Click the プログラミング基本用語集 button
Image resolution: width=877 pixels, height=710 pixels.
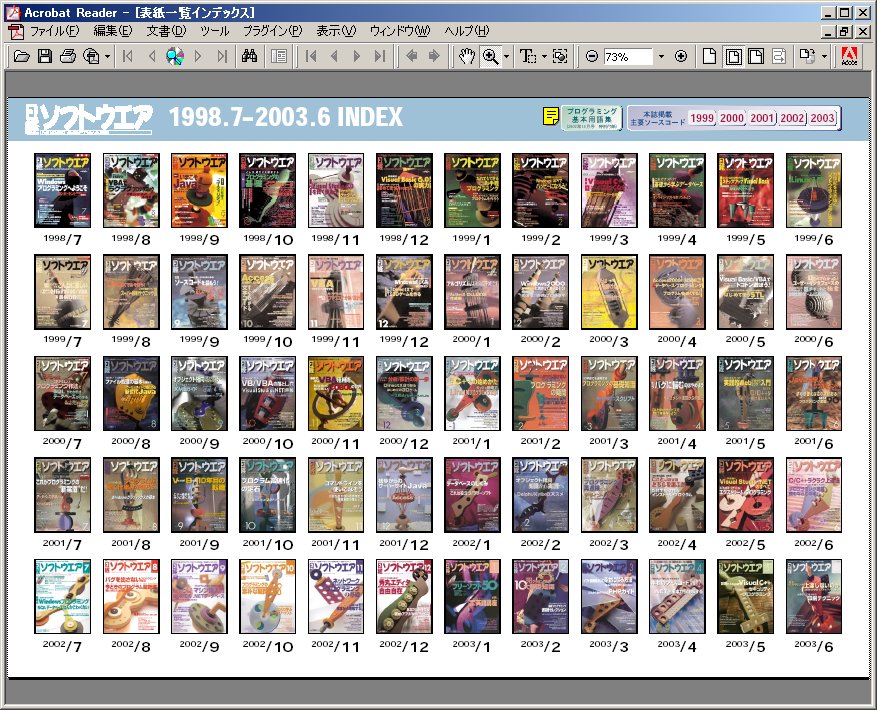point(592,118)
